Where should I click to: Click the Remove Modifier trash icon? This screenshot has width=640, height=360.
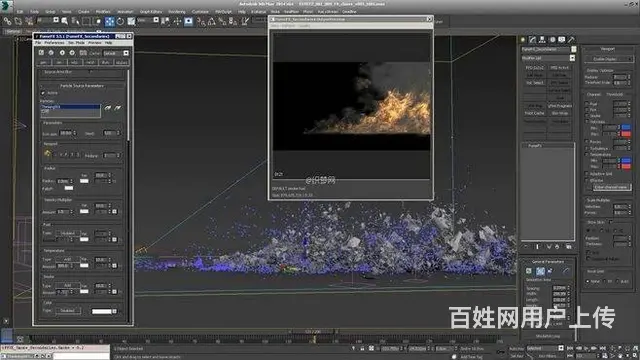click(x=557, y=247)
